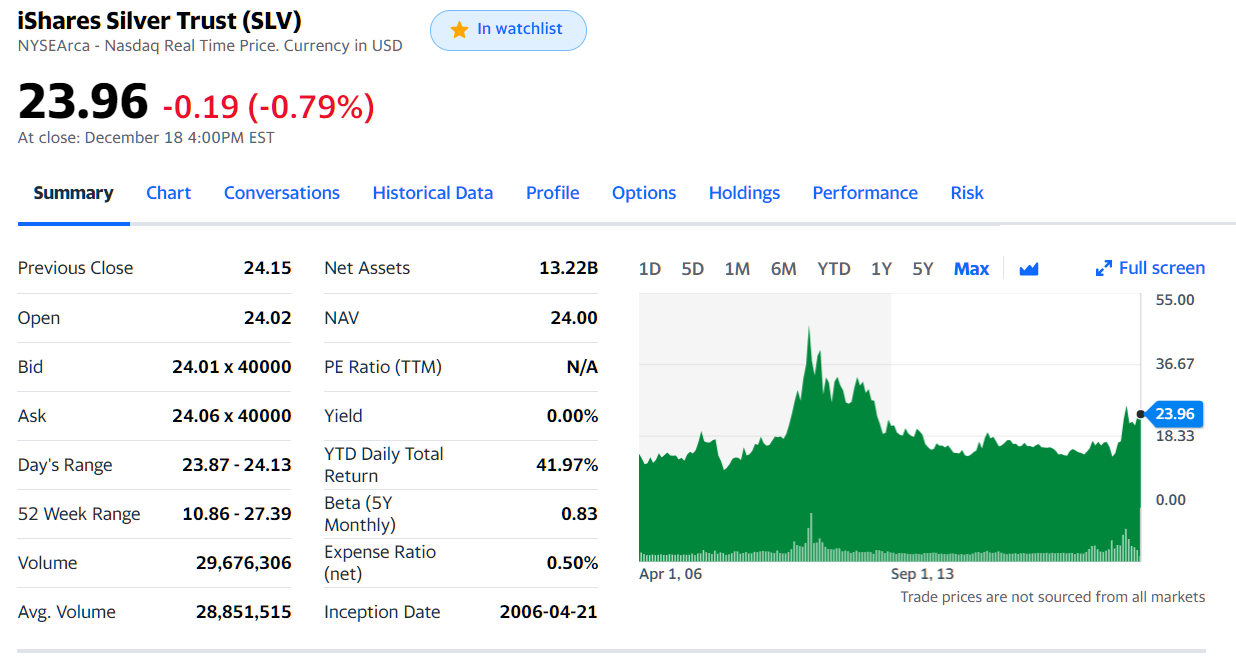Select the Max chart range

971,269
